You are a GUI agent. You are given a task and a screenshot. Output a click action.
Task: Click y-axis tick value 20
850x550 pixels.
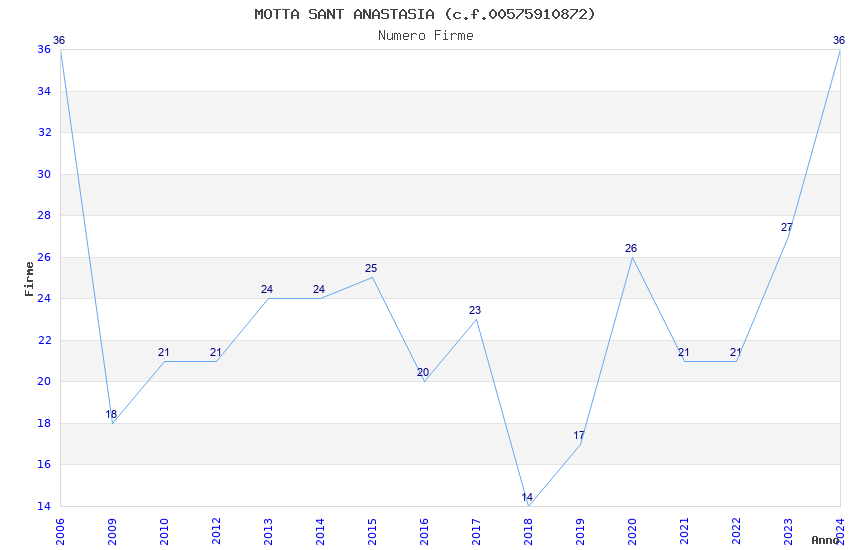44,381
